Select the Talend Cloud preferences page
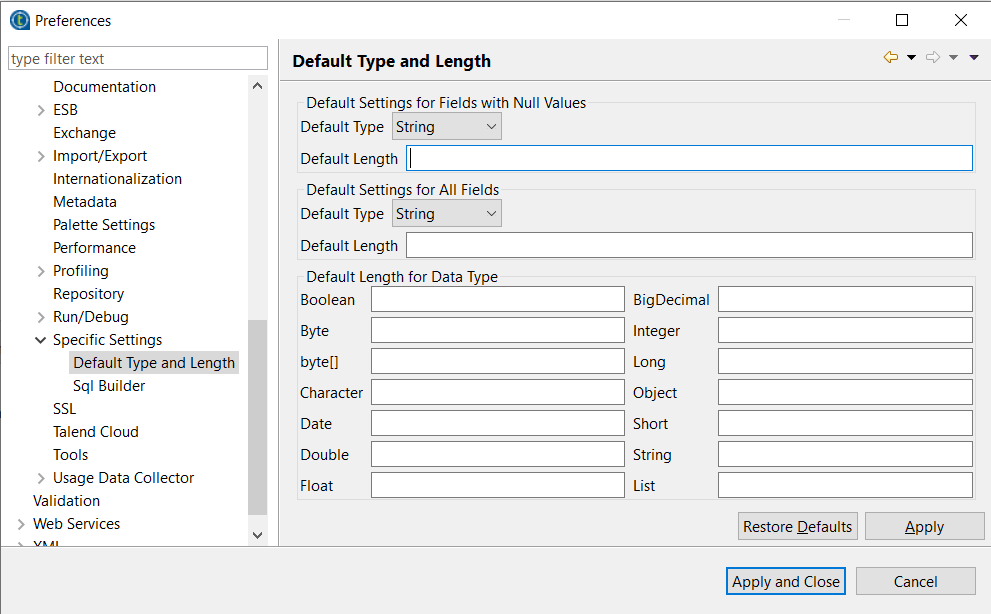This screenshot has width=991, height=614. [x=96, y=432]
